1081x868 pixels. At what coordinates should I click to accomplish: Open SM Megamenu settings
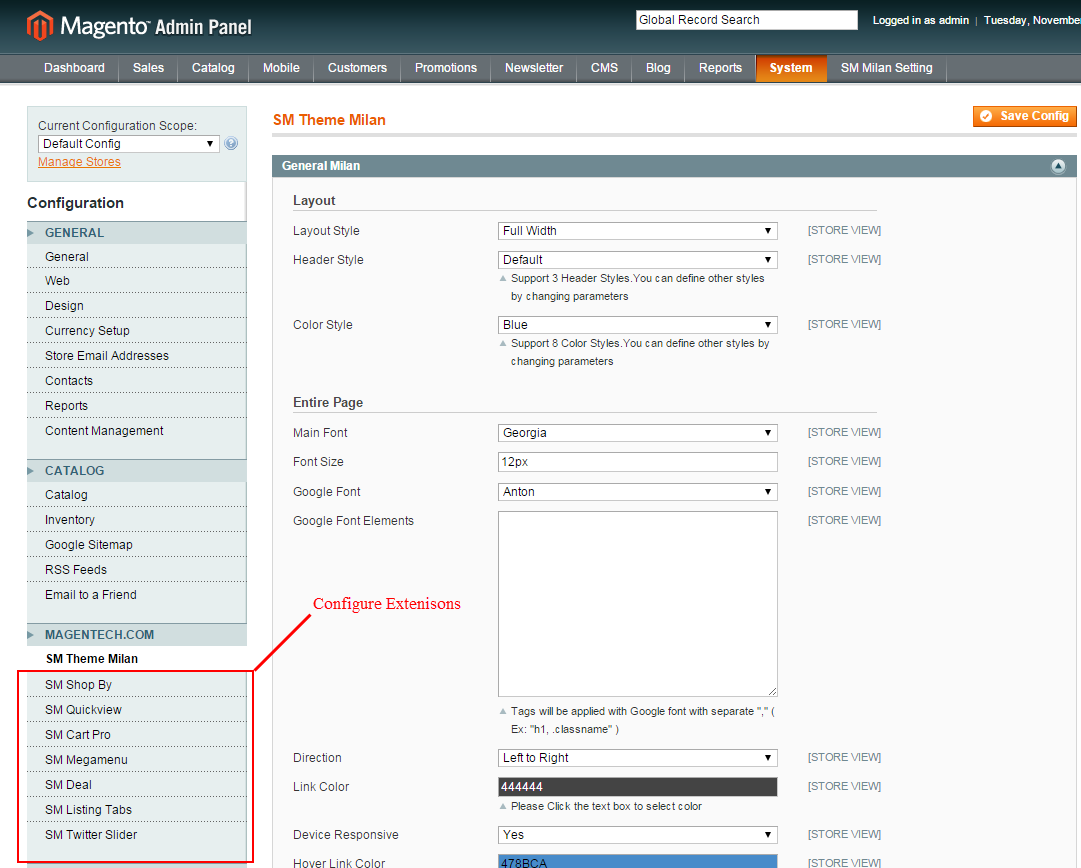[137, 760]
